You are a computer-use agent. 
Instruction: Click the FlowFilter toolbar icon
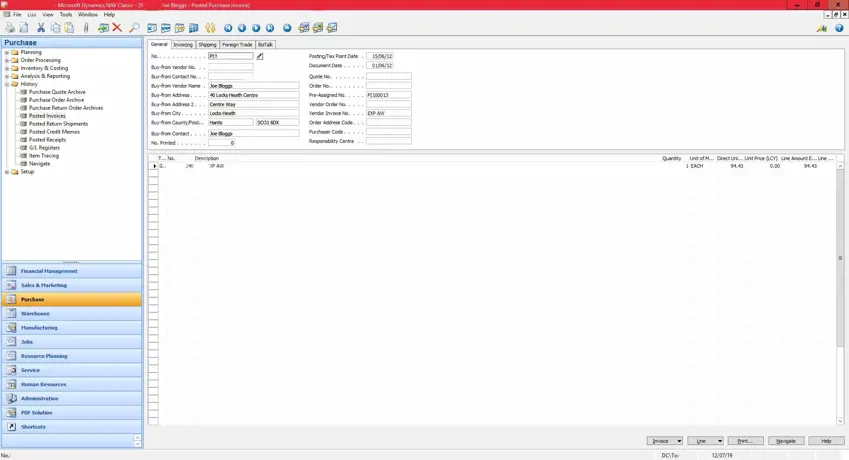(x=180, y=28)
